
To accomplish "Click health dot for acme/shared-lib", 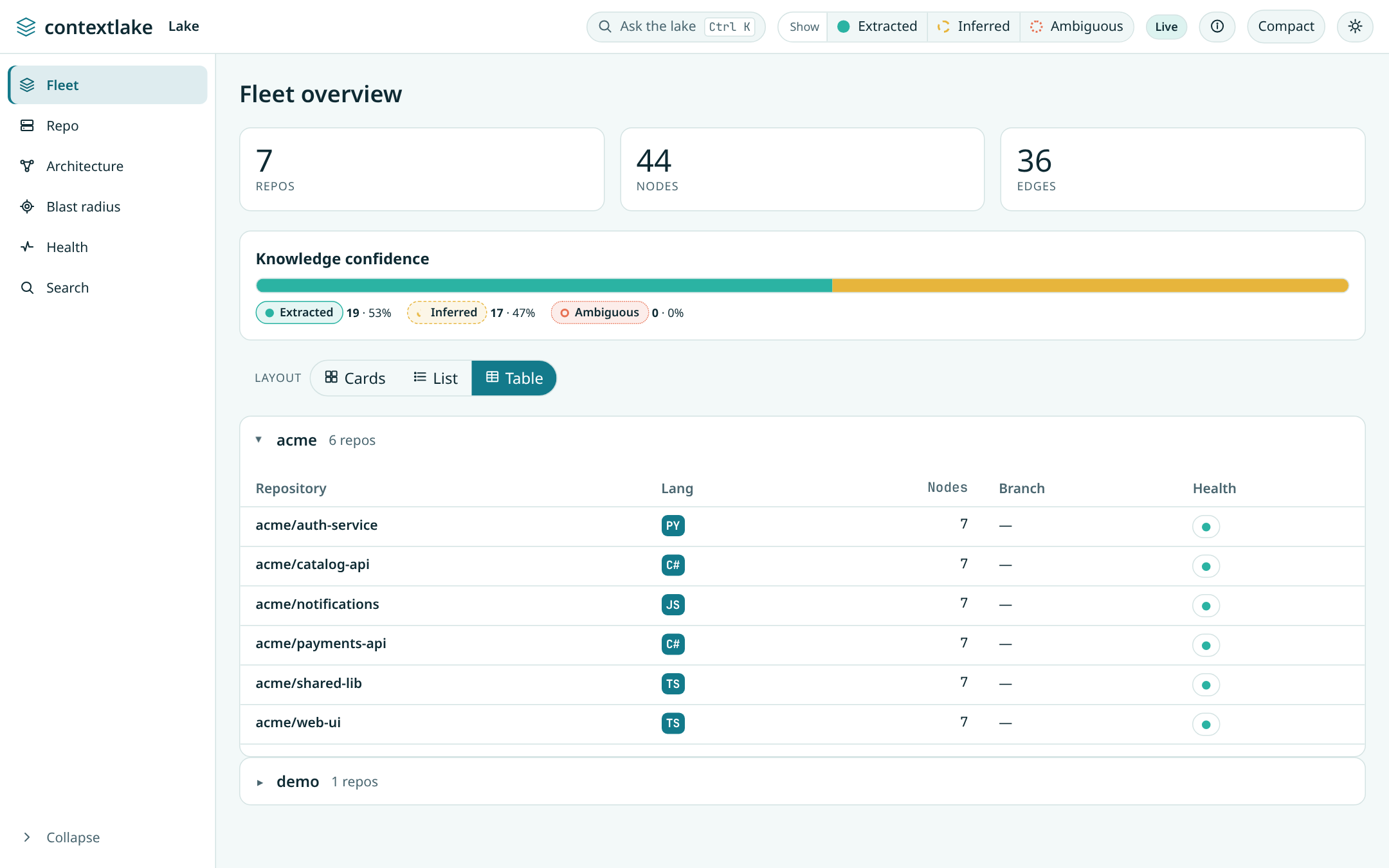I will click(1206, 685).
